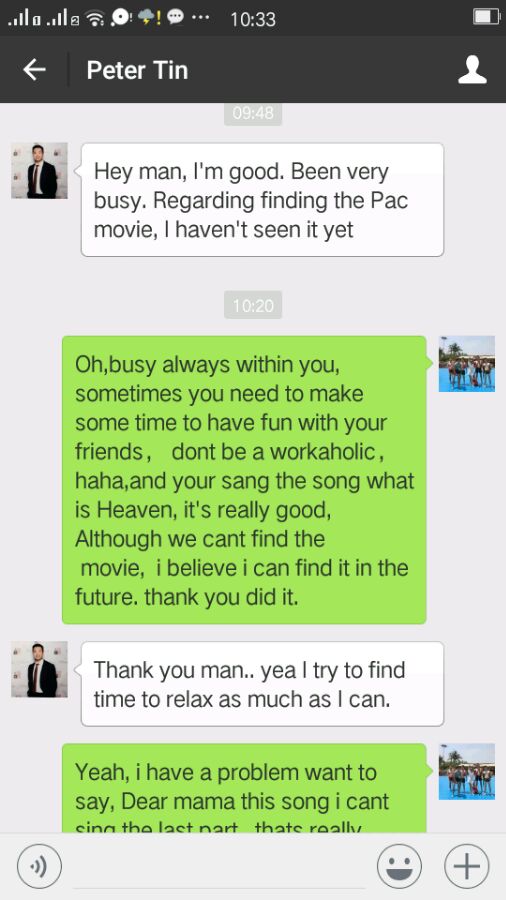Image resolution: width=506 pixels, height=900 pixels.
Task: Select the green 'Oh,busy always within you' bubble
Action: coord(244,480)
